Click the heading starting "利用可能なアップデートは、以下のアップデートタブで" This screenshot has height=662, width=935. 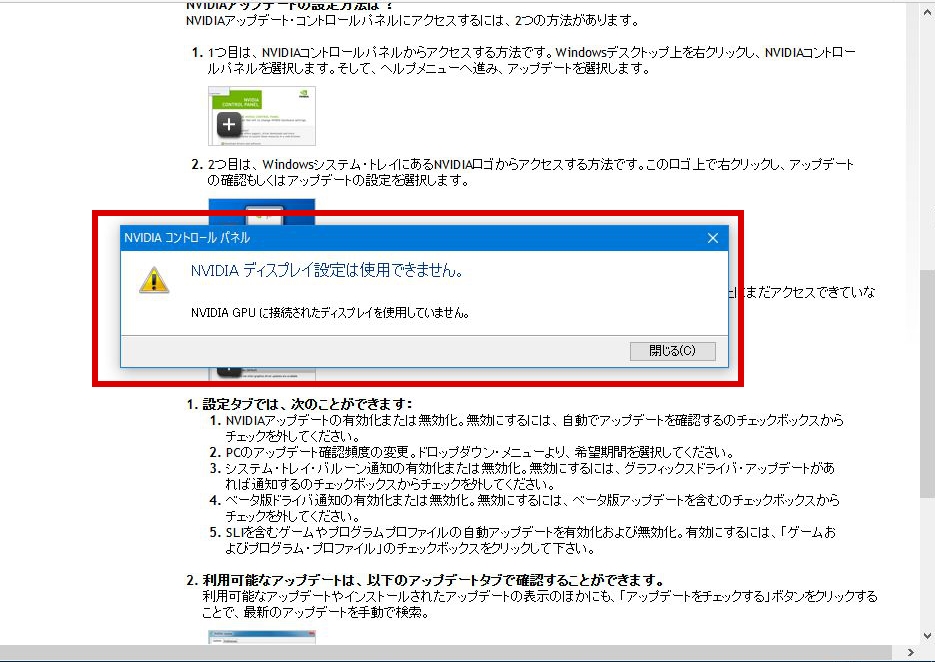point(434,580)
